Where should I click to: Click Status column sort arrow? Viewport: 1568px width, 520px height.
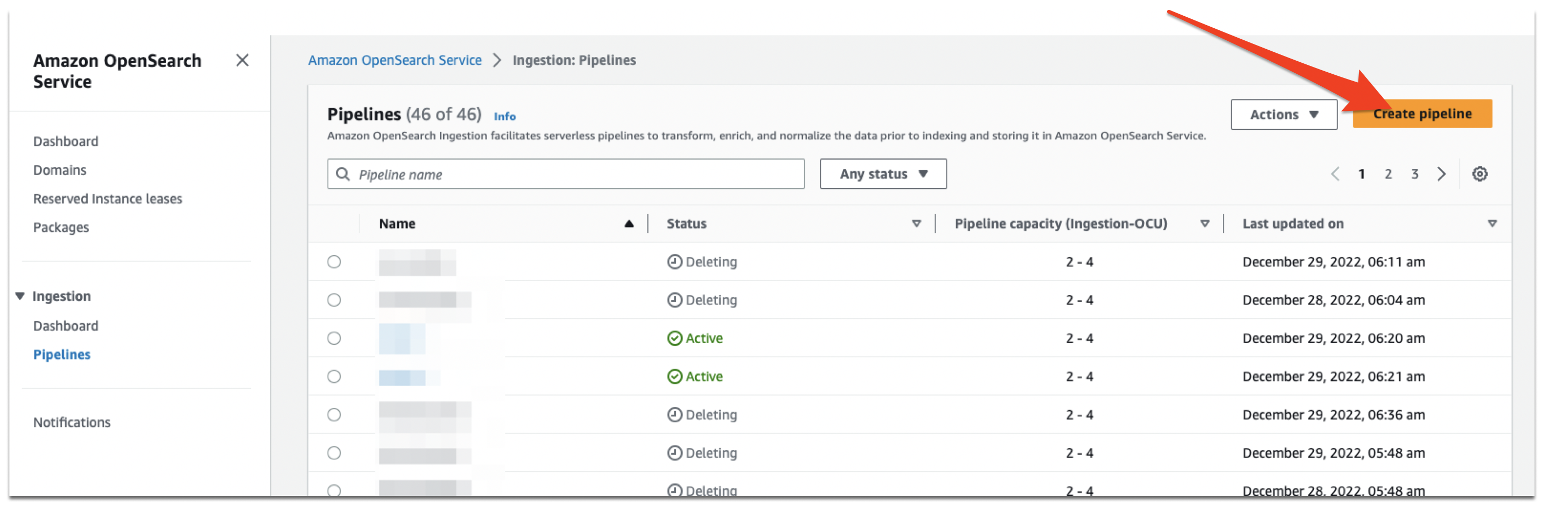coord(916,223)
